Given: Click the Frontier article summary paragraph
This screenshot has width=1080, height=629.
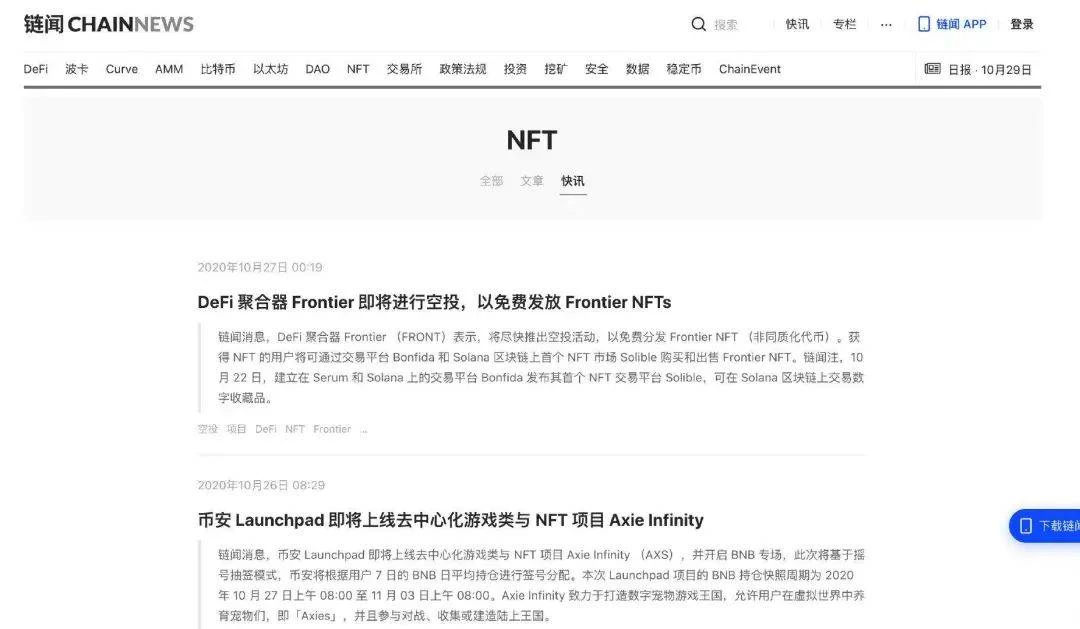Looking at the screenshot, I should [541, 367].
